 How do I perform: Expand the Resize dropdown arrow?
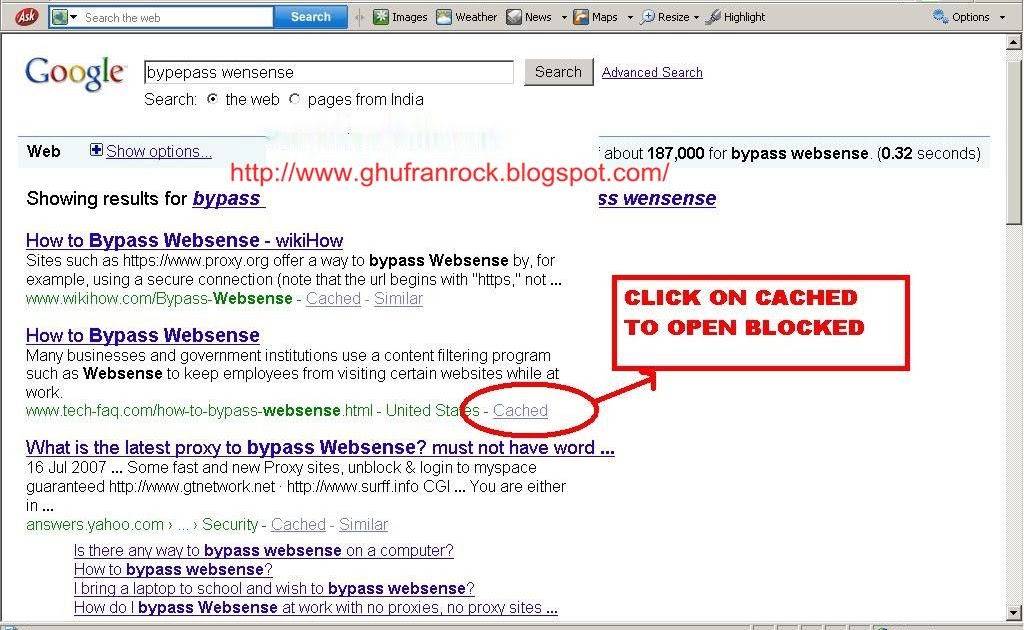pos(696,18)
